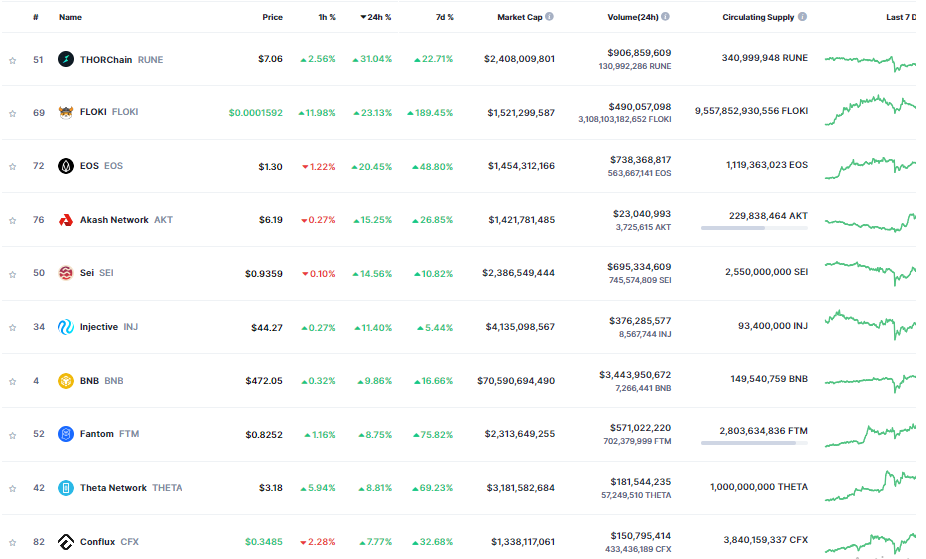Sort by the Name column header

pos(70,17)
